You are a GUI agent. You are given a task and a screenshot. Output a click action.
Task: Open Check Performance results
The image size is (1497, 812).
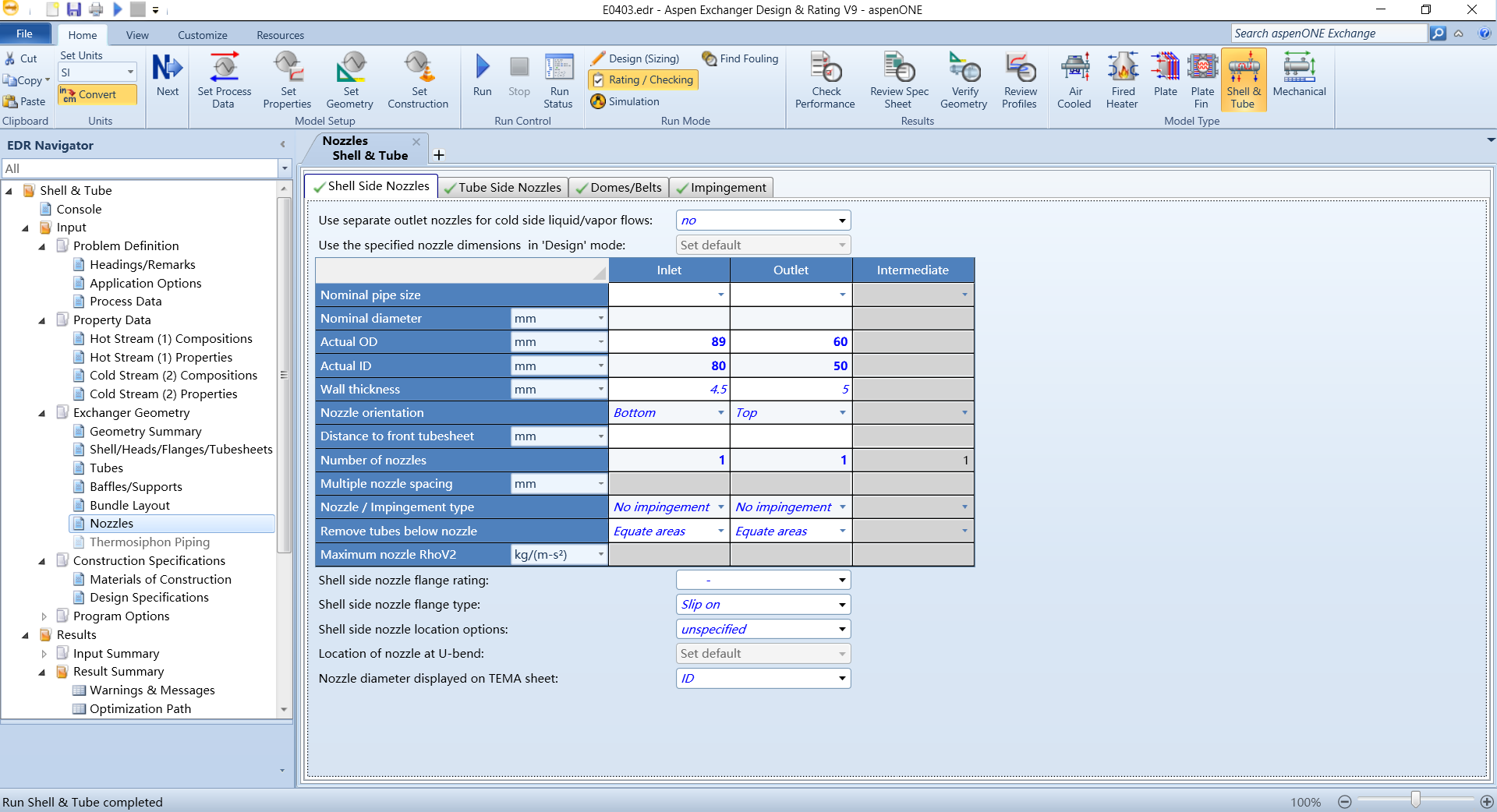pos(826,80)
